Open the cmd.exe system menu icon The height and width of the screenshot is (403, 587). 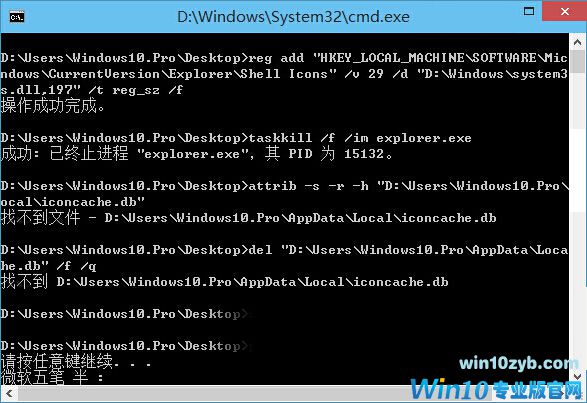[17, 17]
